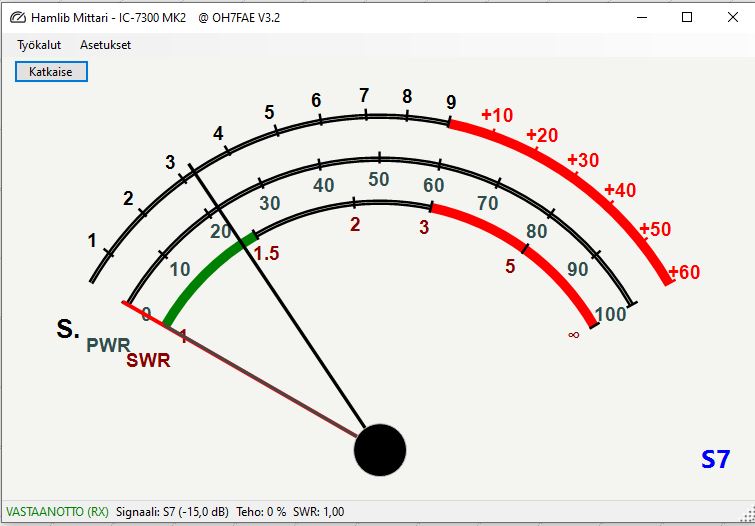Click the +60 mark on S-meter scale
Viewport: 755px width, 526px height.
pyautogui.click(x=684, y=272)
